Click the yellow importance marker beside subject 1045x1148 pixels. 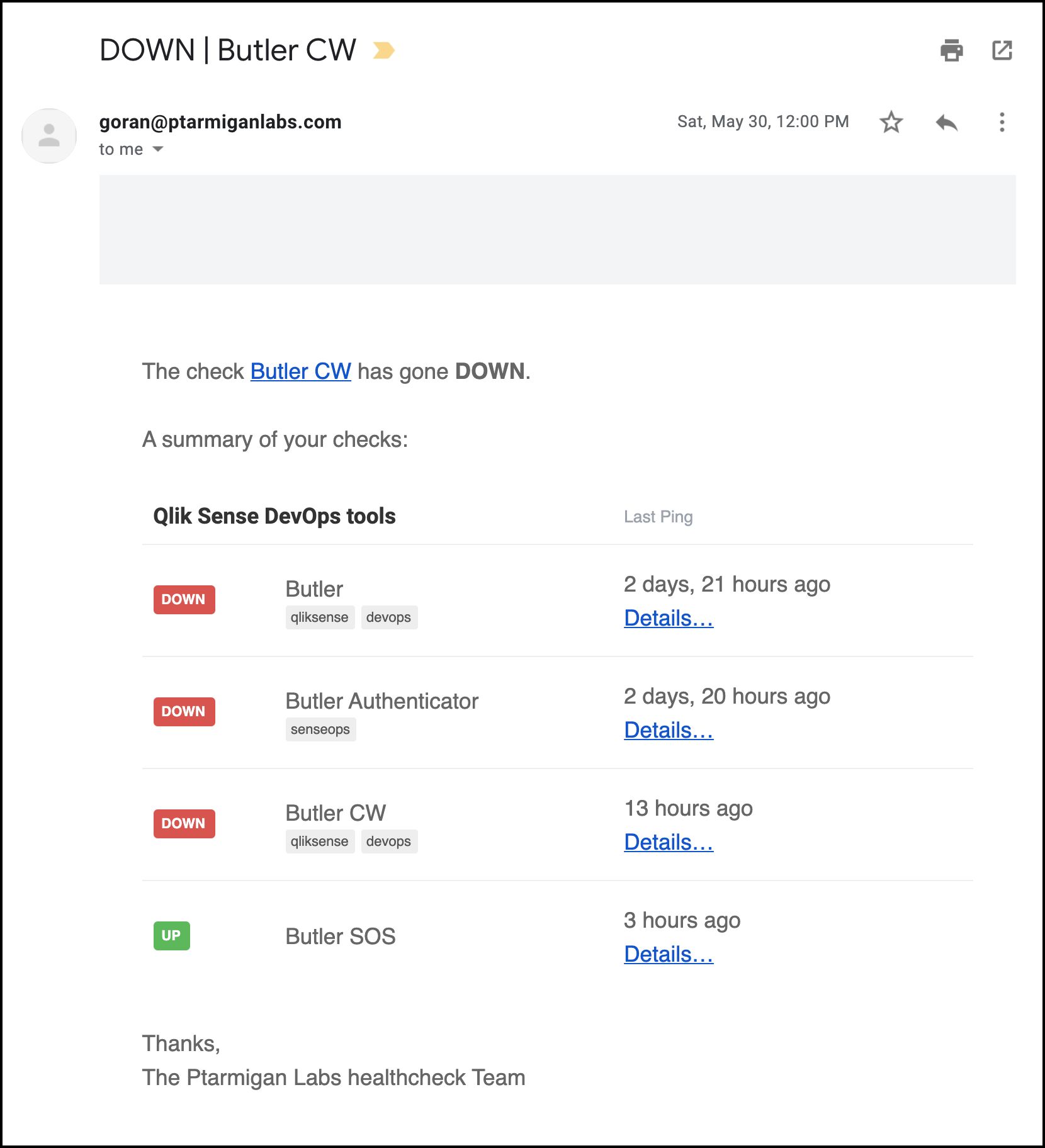coord(383,50)
